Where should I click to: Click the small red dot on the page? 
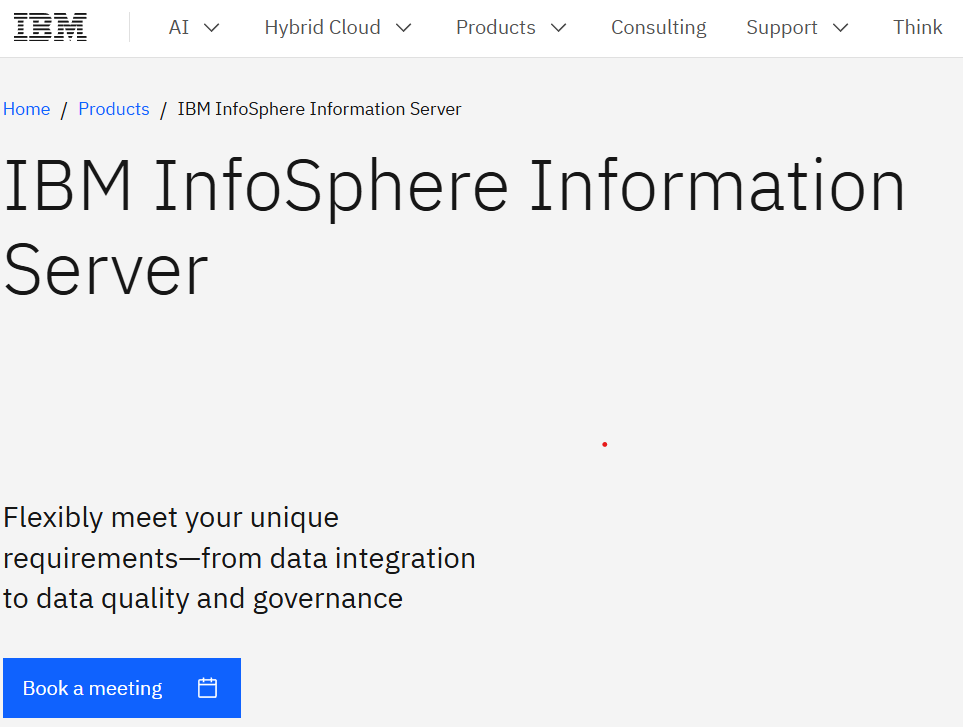pos(604,443)
